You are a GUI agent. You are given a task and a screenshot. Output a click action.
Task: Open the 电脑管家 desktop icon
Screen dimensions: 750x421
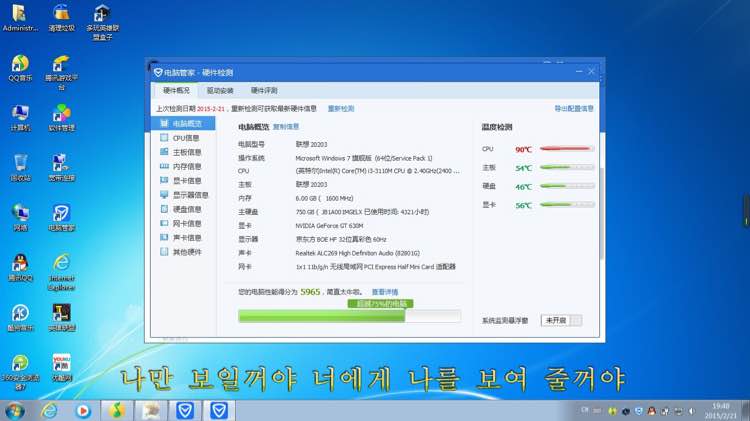point(61,218)
